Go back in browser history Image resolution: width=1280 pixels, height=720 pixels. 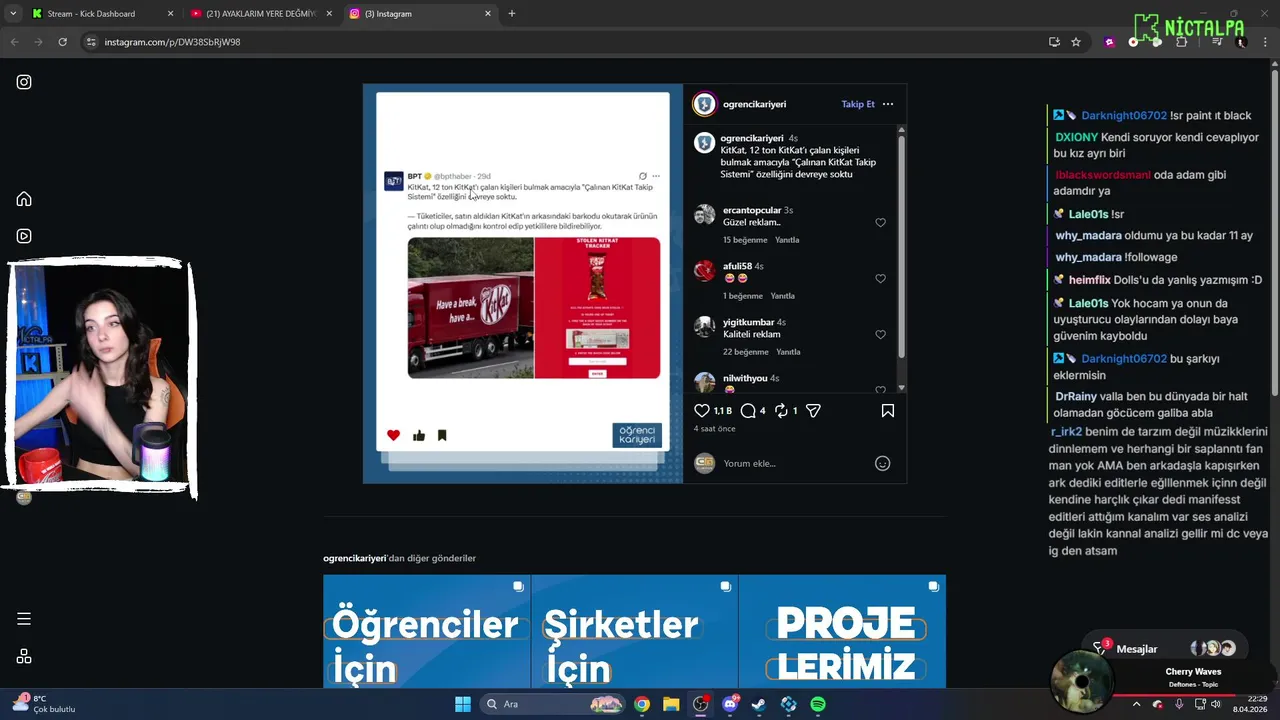tap(14, 42)
